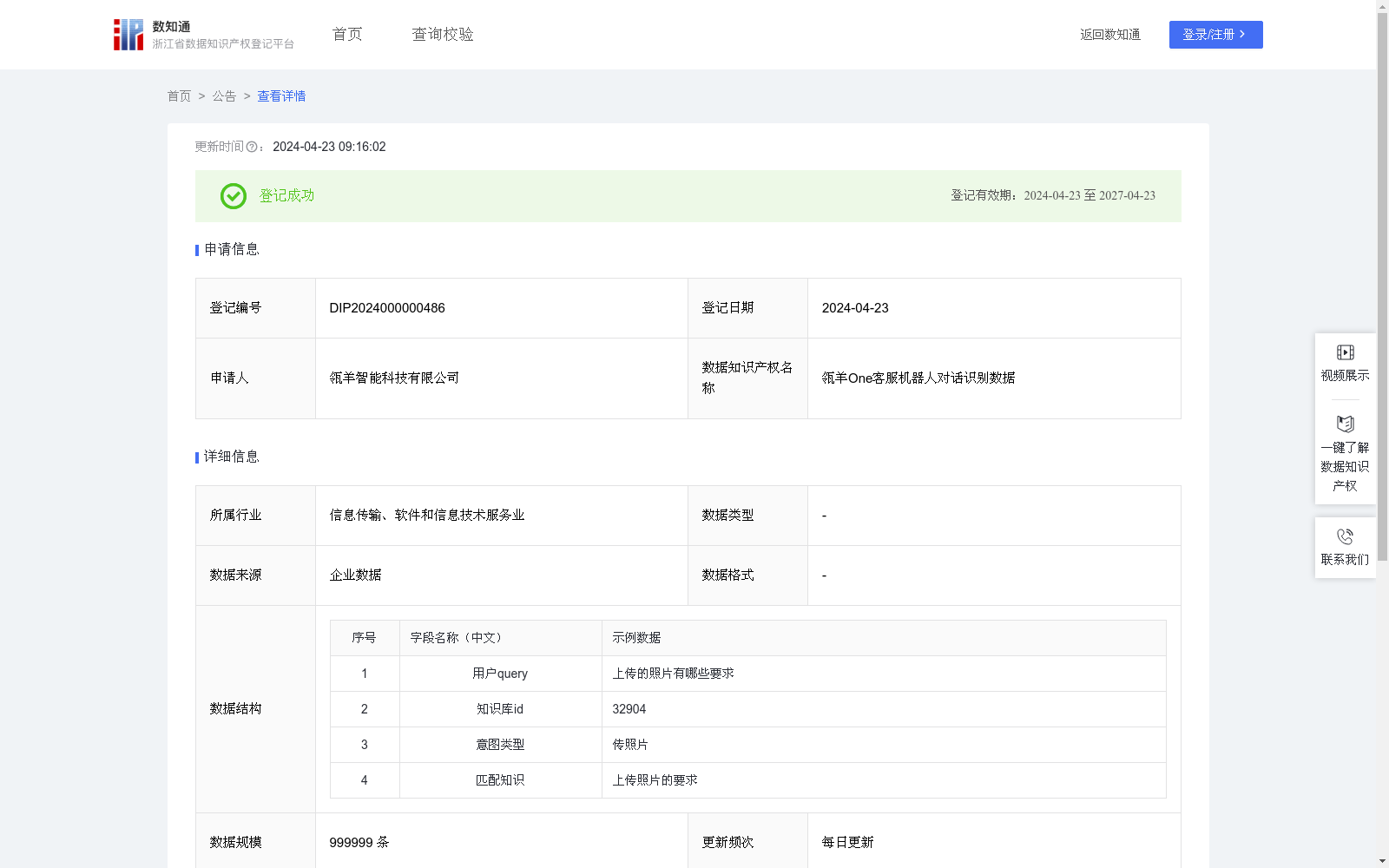Click the vertical scrollbar thumb
This screenshot has height=868, width=1389.
(1382, 286)
